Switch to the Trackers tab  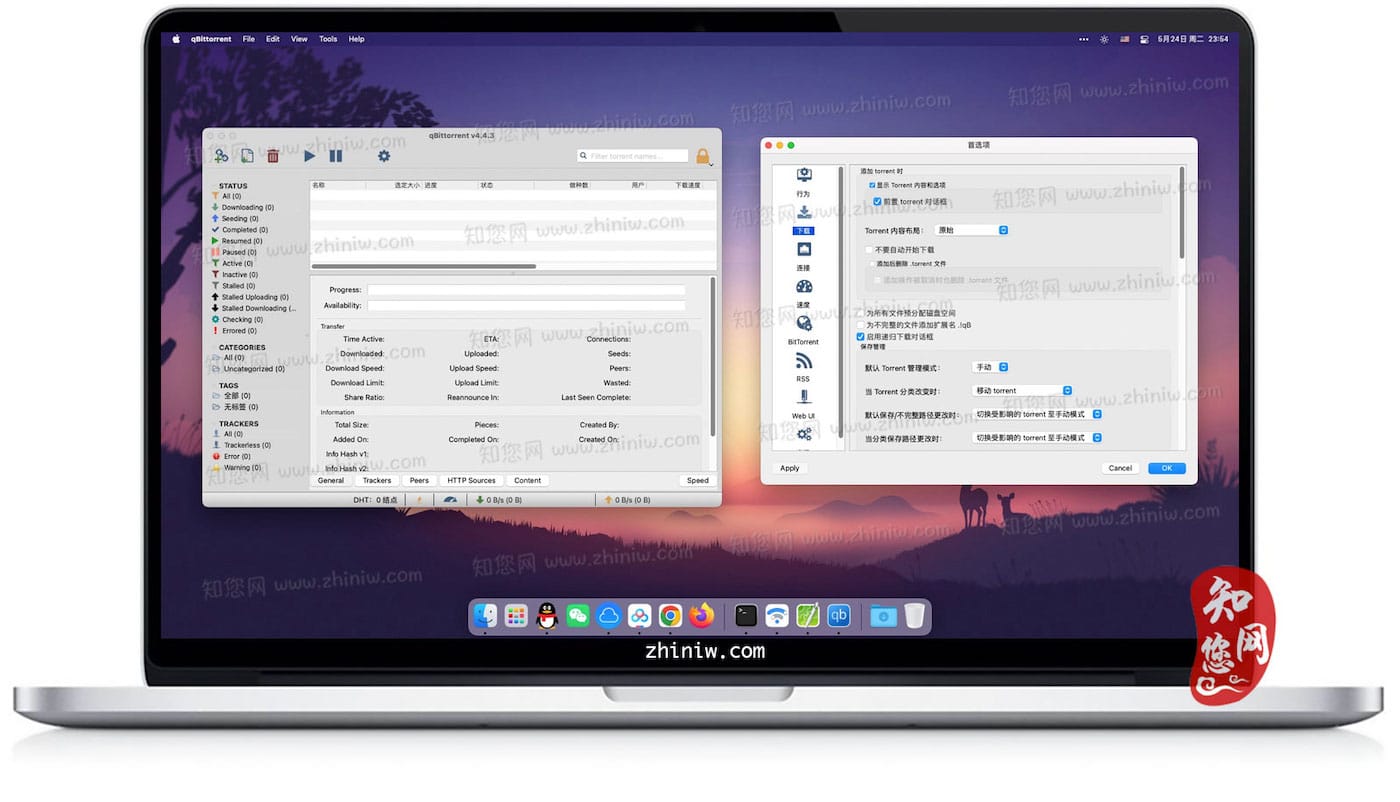[377, 481]
